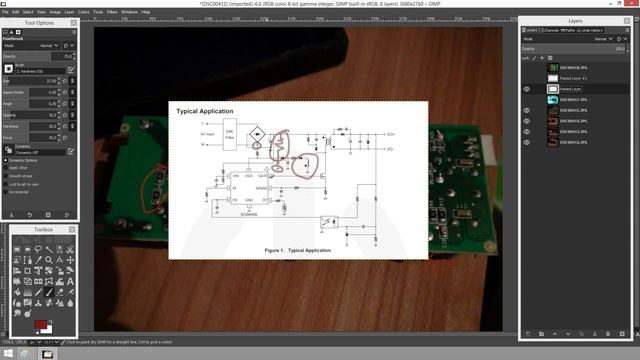Image resolution: width=640 pixels, height=360 pixels.
Task: Toggle lock alpha channel icon in Layers
Action: (x=550, y=58)
